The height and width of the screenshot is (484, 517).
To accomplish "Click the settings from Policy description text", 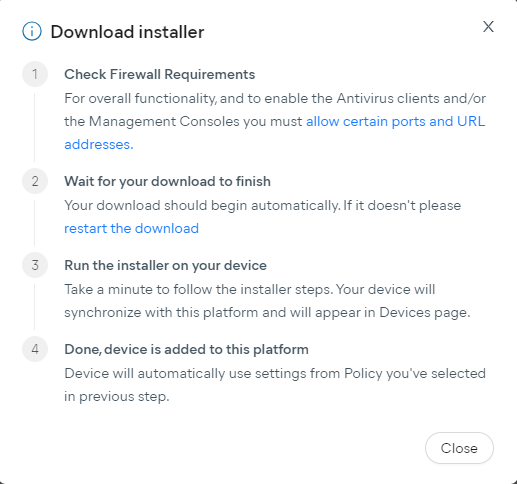I will (x=275, y=385).
